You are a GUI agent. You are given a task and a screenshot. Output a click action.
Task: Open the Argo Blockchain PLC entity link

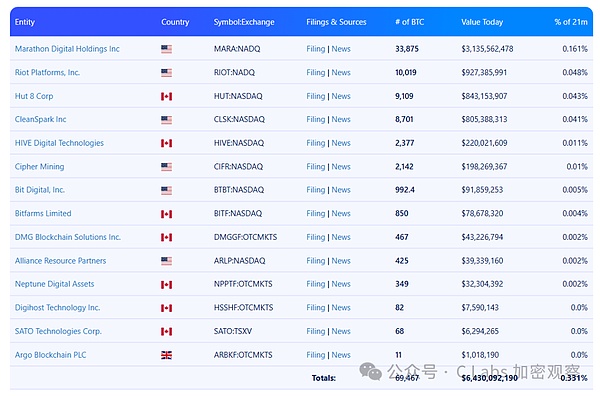(50, 355)
